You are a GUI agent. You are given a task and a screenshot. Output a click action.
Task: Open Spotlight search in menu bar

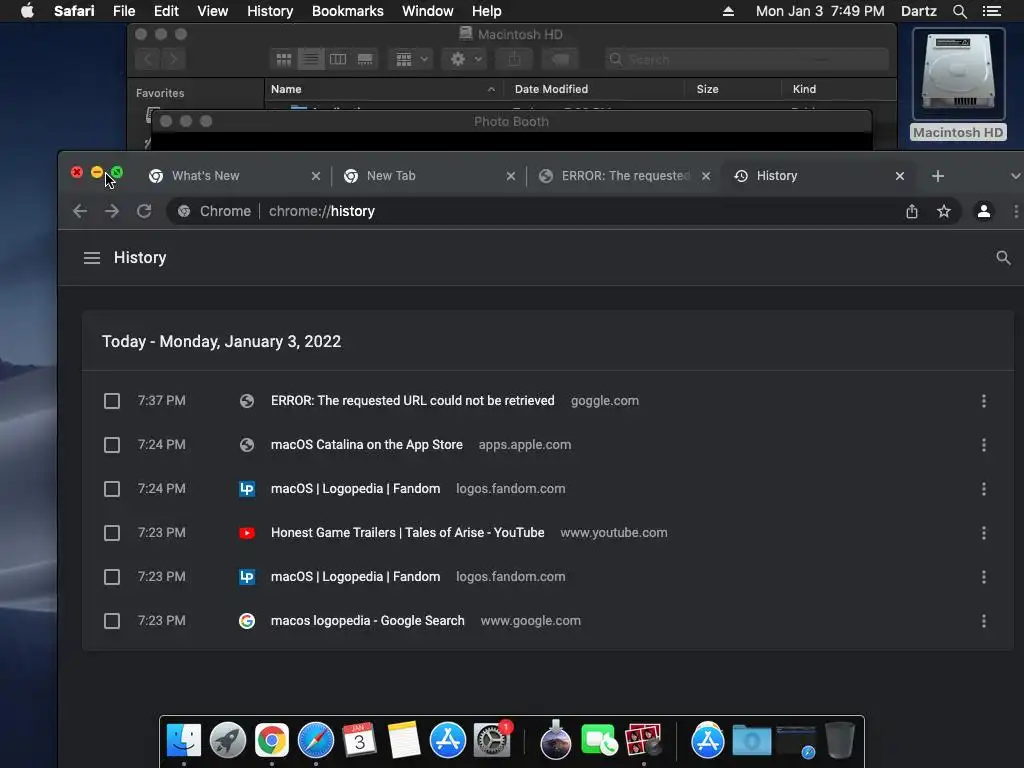[x=959, y=11]
